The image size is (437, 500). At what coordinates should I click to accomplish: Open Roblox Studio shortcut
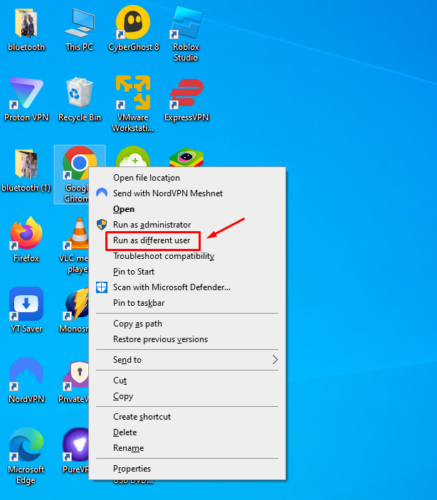pyautogui.click(x=186, y=23)
